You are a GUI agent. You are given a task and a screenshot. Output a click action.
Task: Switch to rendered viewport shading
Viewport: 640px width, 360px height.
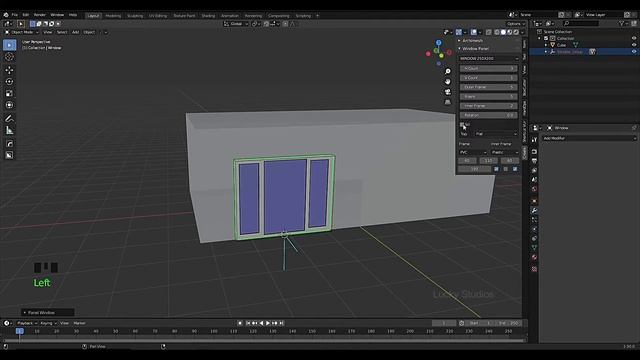(x=516, y=32)
